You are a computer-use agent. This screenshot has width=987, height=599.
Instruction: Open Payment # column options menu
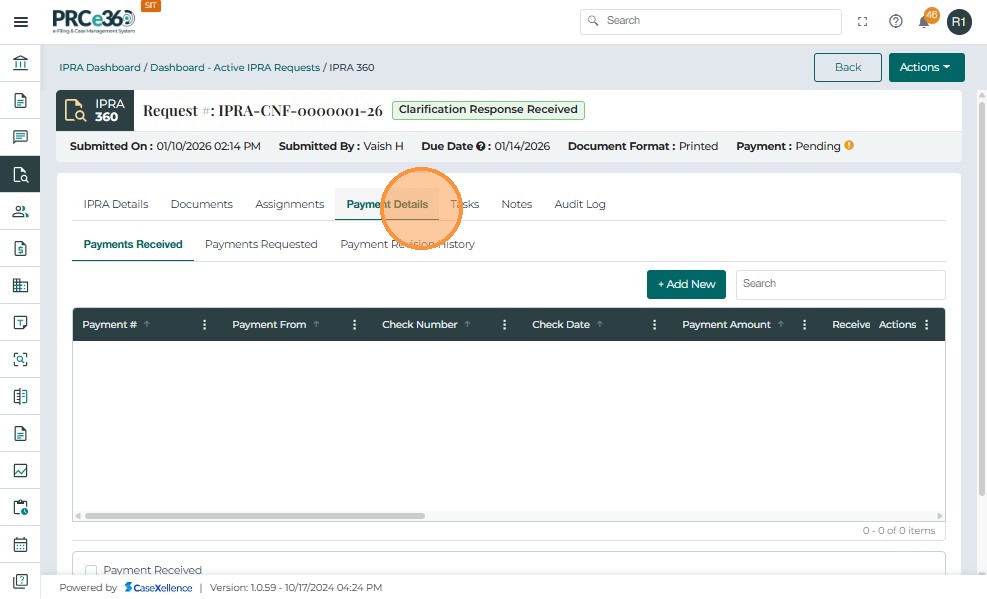tap(204, 325)
